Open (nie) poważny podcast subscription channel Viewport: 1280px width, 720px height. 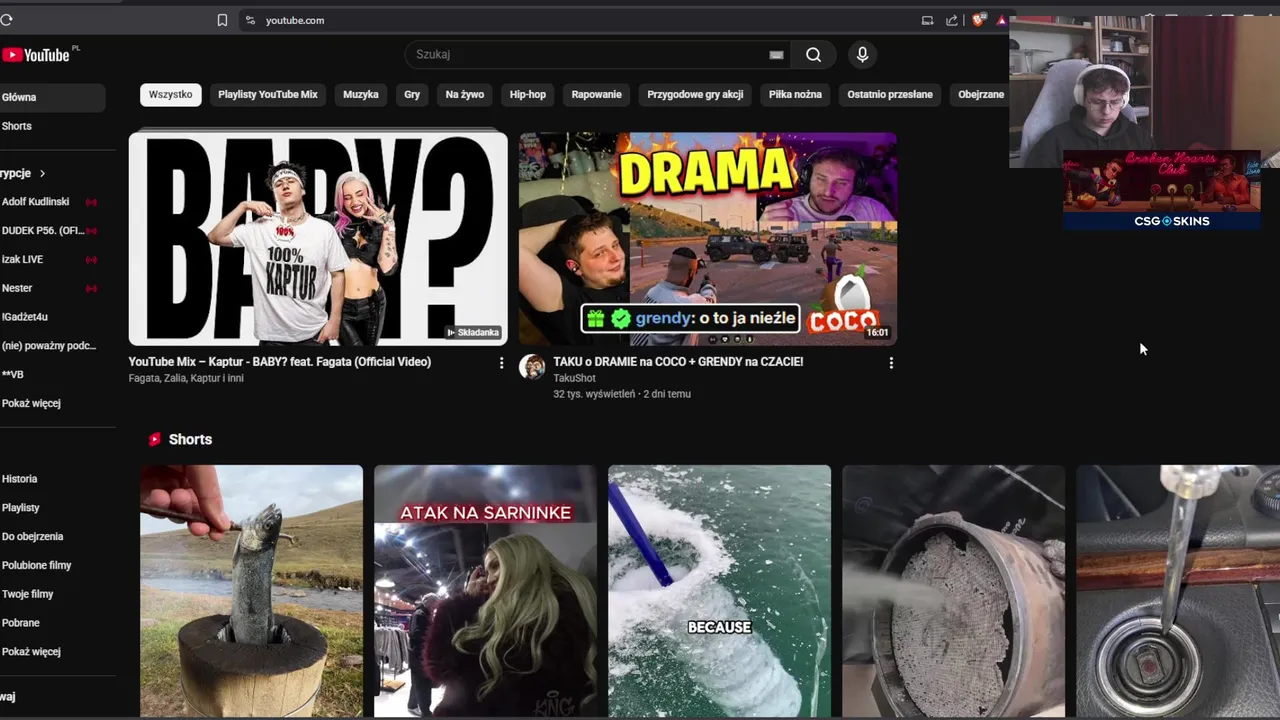tap(50, 345)
